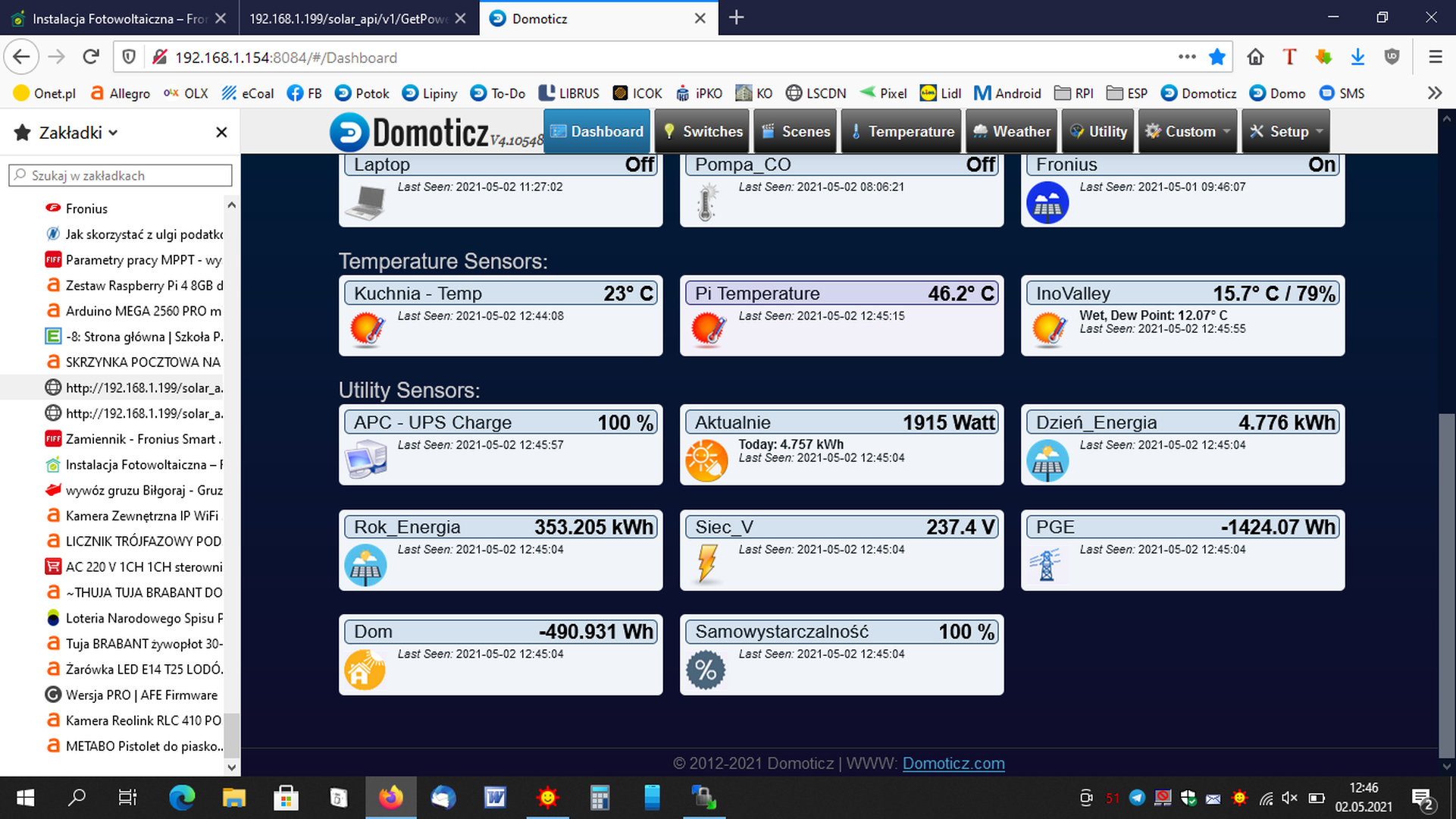
Task: Click the Rok_Energia solar panel icon
Action: 365,565
